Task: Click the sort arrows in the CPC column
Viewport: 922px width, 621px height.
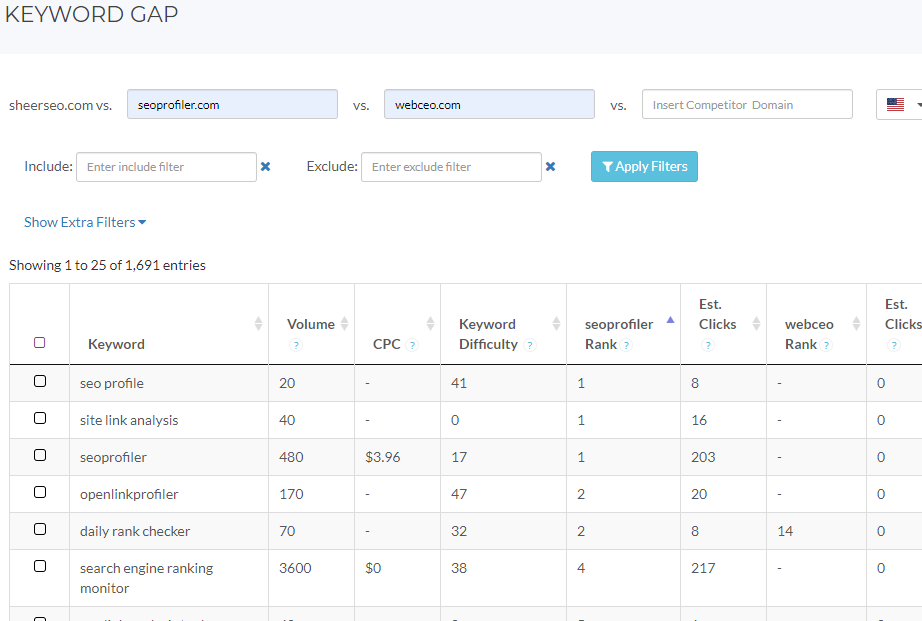Action: (430, 323)
